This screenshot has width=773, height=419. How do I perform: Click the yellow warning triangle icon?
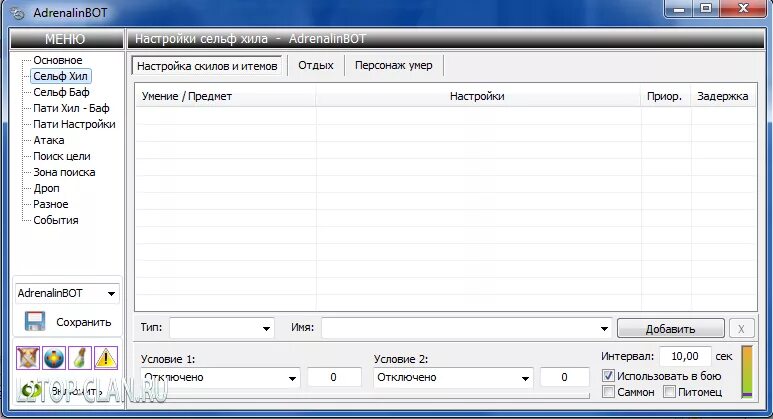click(x=105, y=358)
